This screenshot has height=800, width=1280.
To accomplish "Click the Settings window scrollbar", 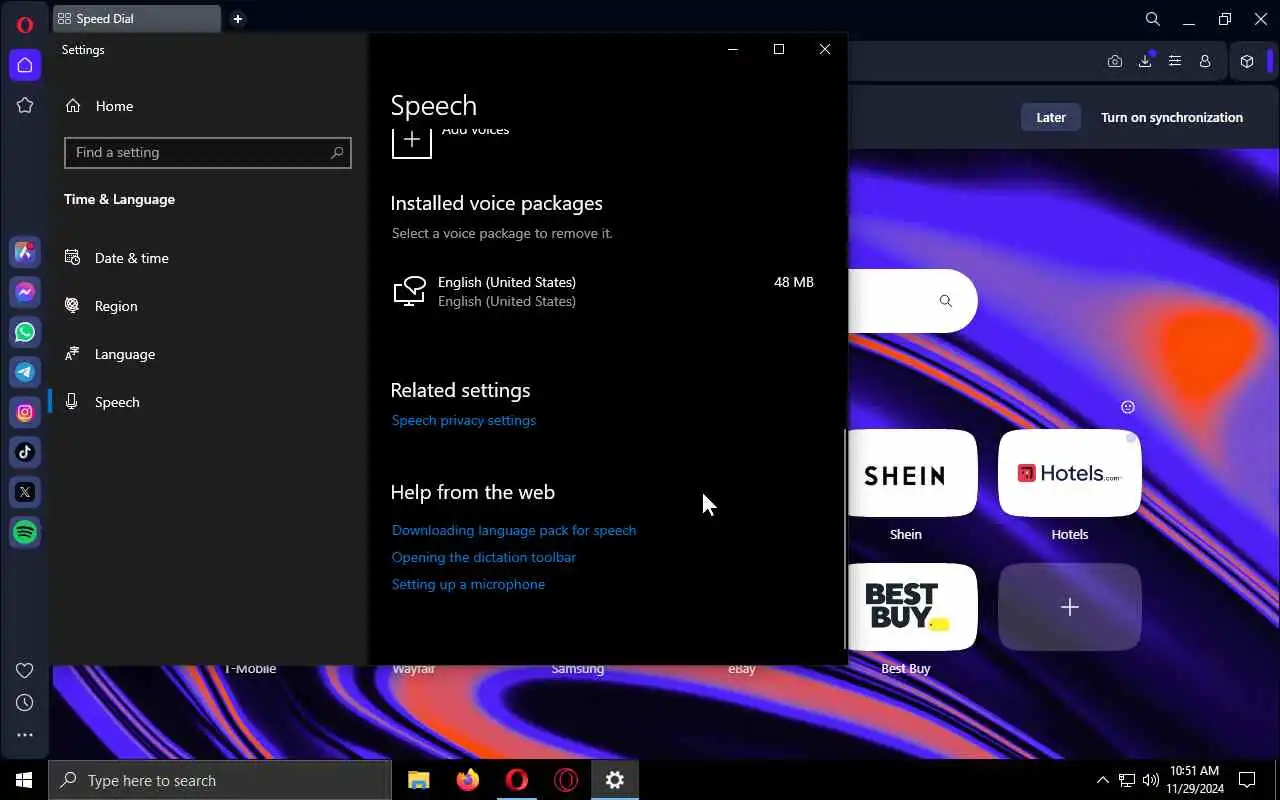I will coord(846,540).
